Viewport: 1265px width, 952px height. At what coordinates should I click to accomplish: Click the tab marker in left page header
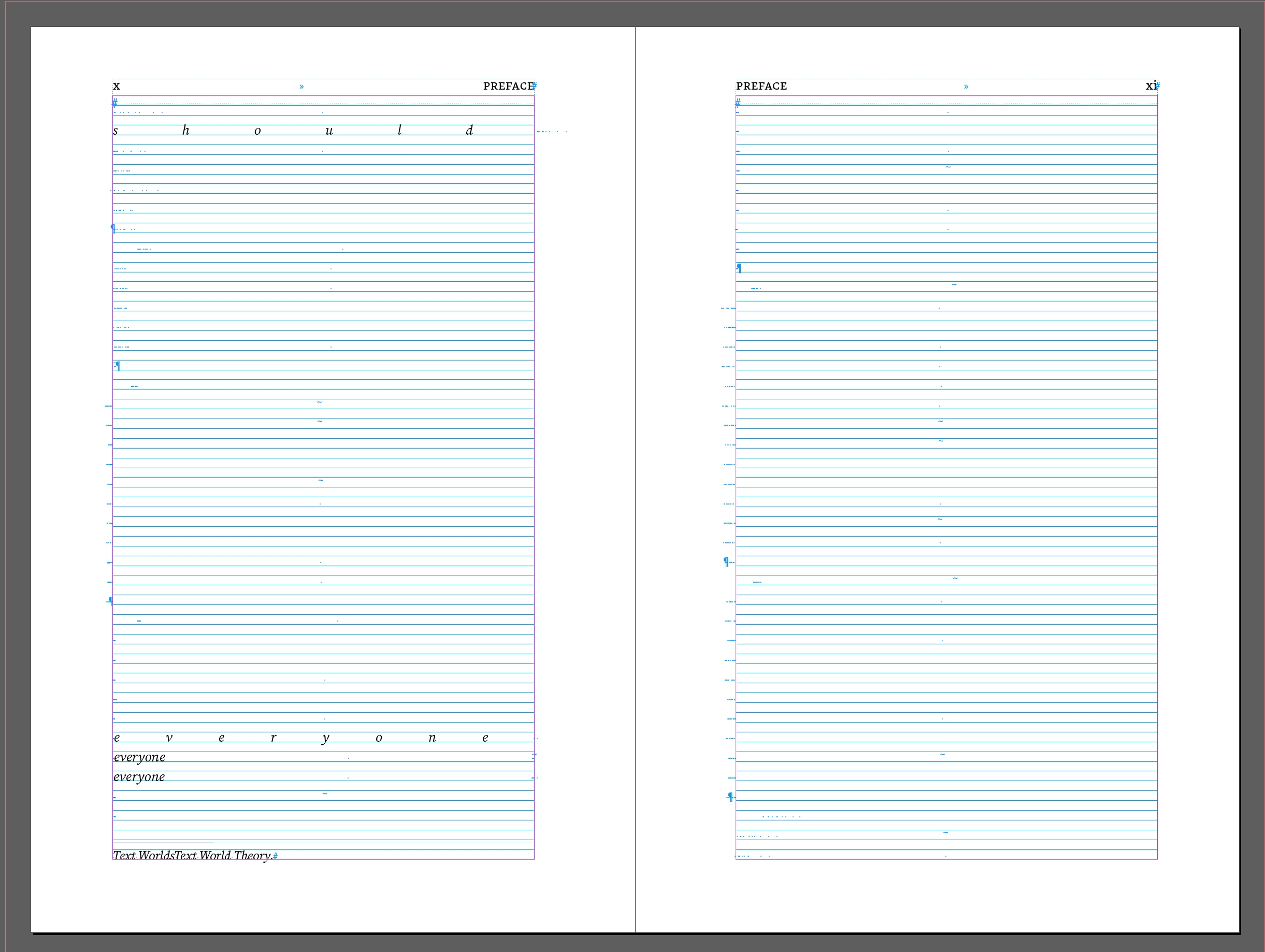click(x=301, y=87)
